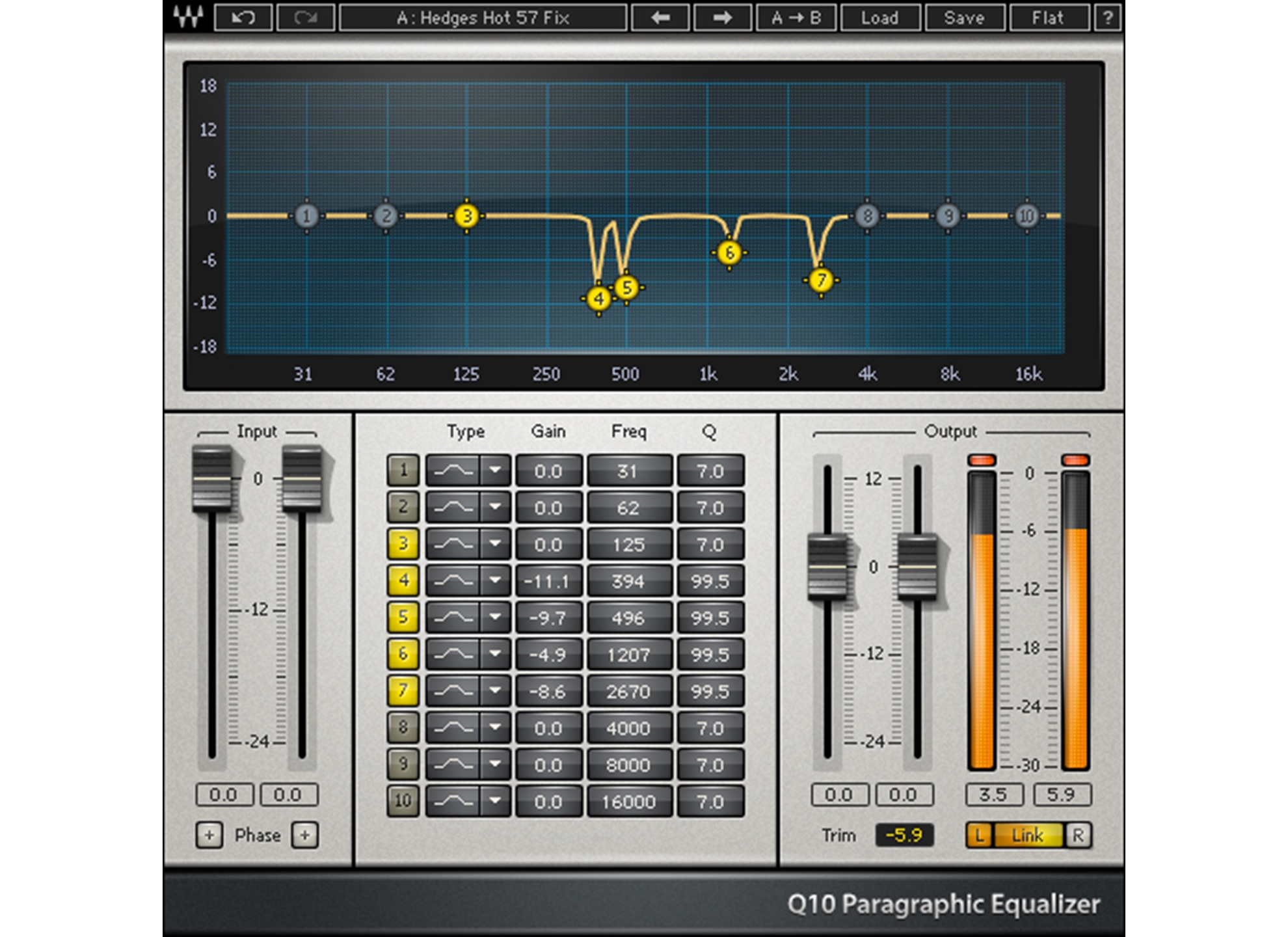Toggle the Link stereo channels button

pyautogui.click(x=1027, y=835)
